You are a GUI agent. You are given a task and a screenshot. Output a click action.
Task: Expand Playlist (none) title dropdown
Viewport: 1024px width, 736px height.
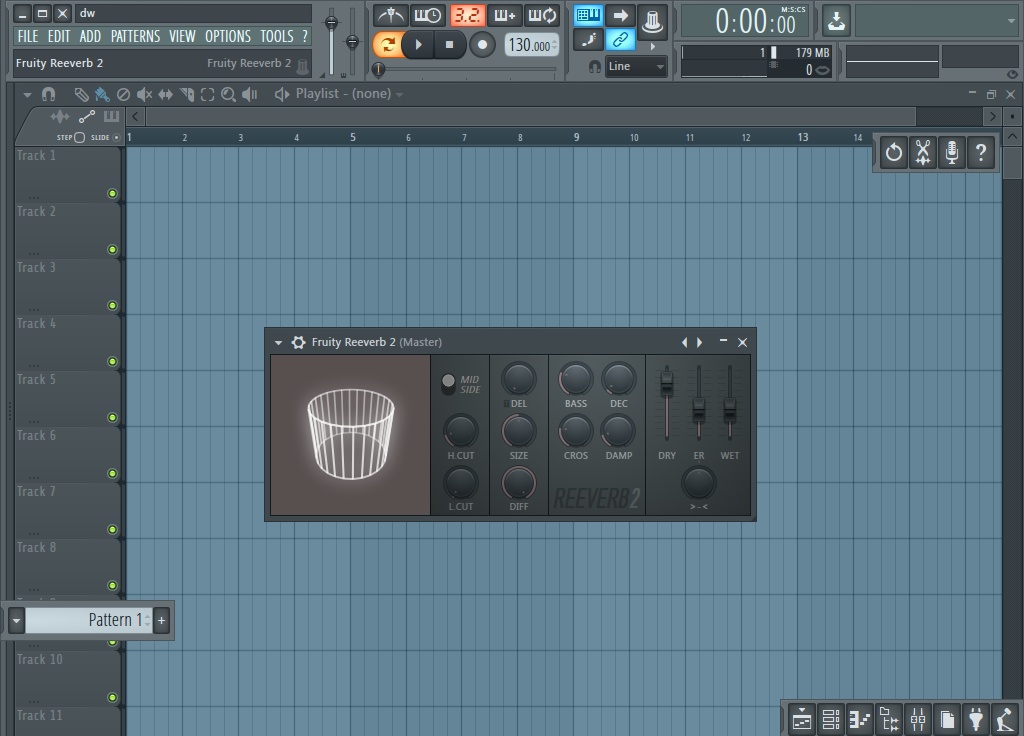[399, 95]
